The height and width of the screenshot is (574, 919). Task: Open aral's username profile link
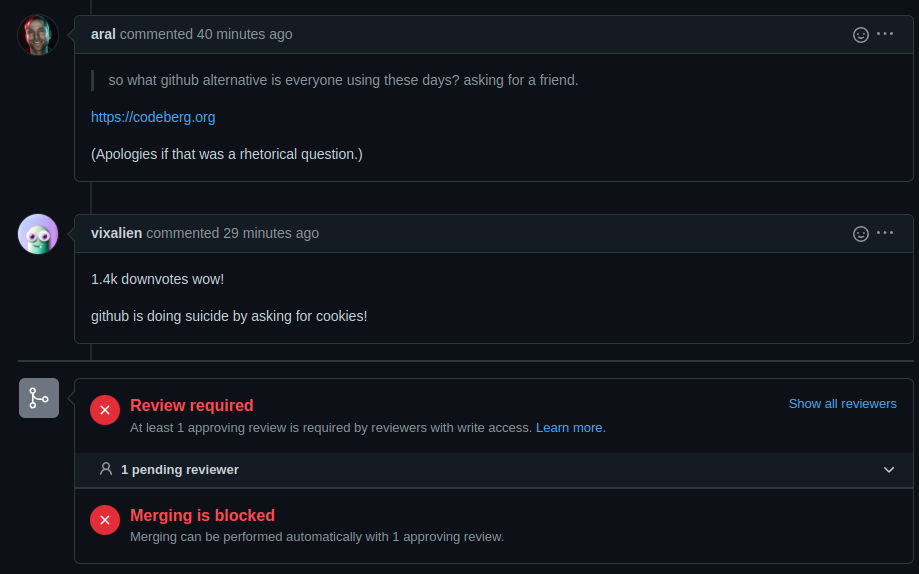pos(103,34)
